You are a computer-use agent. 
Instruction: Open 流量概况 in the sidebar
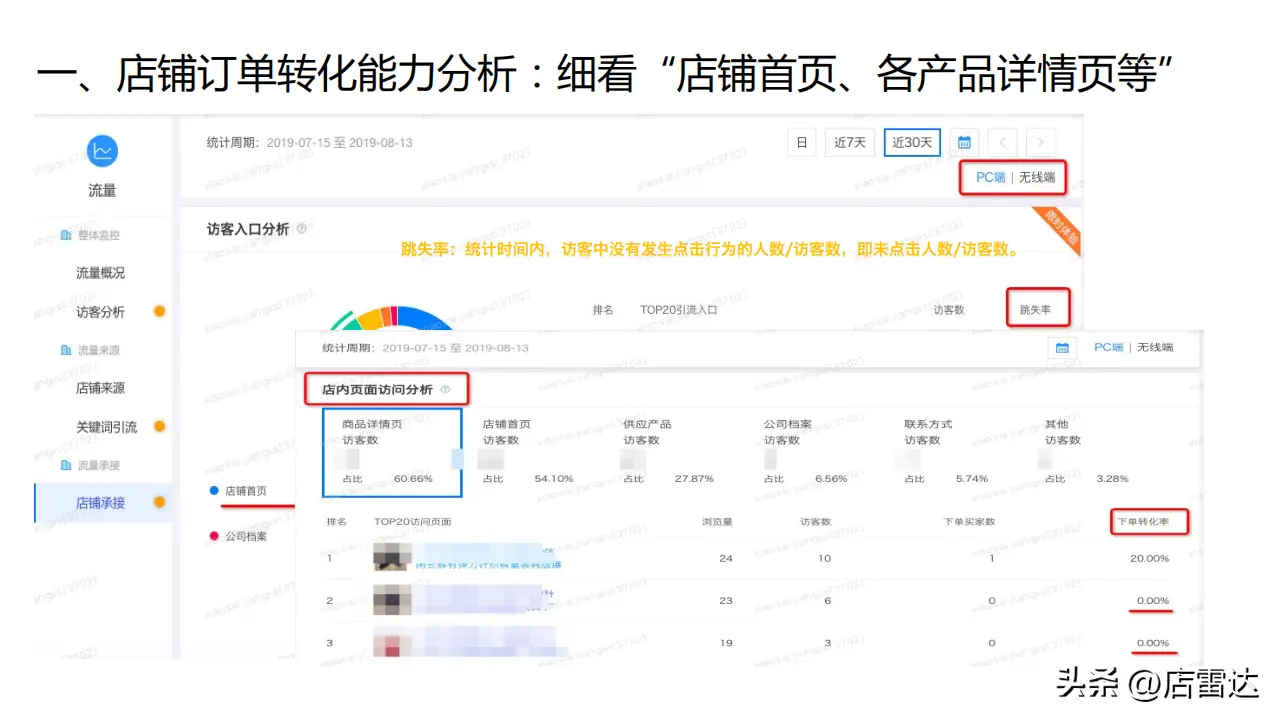pos(101,273)
